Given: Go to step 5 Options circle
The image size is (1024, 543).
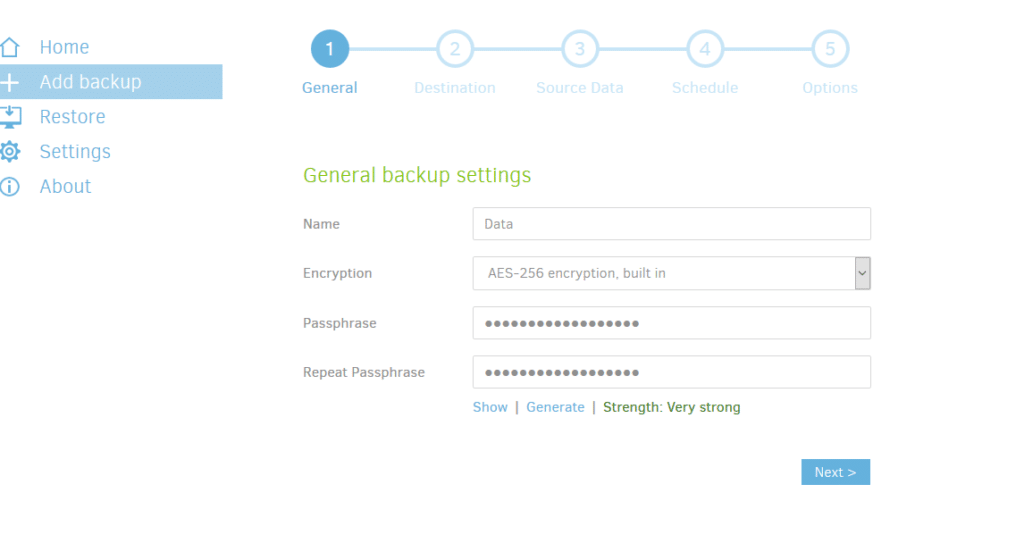Looking at the screenshot, I should coord(830,49).
